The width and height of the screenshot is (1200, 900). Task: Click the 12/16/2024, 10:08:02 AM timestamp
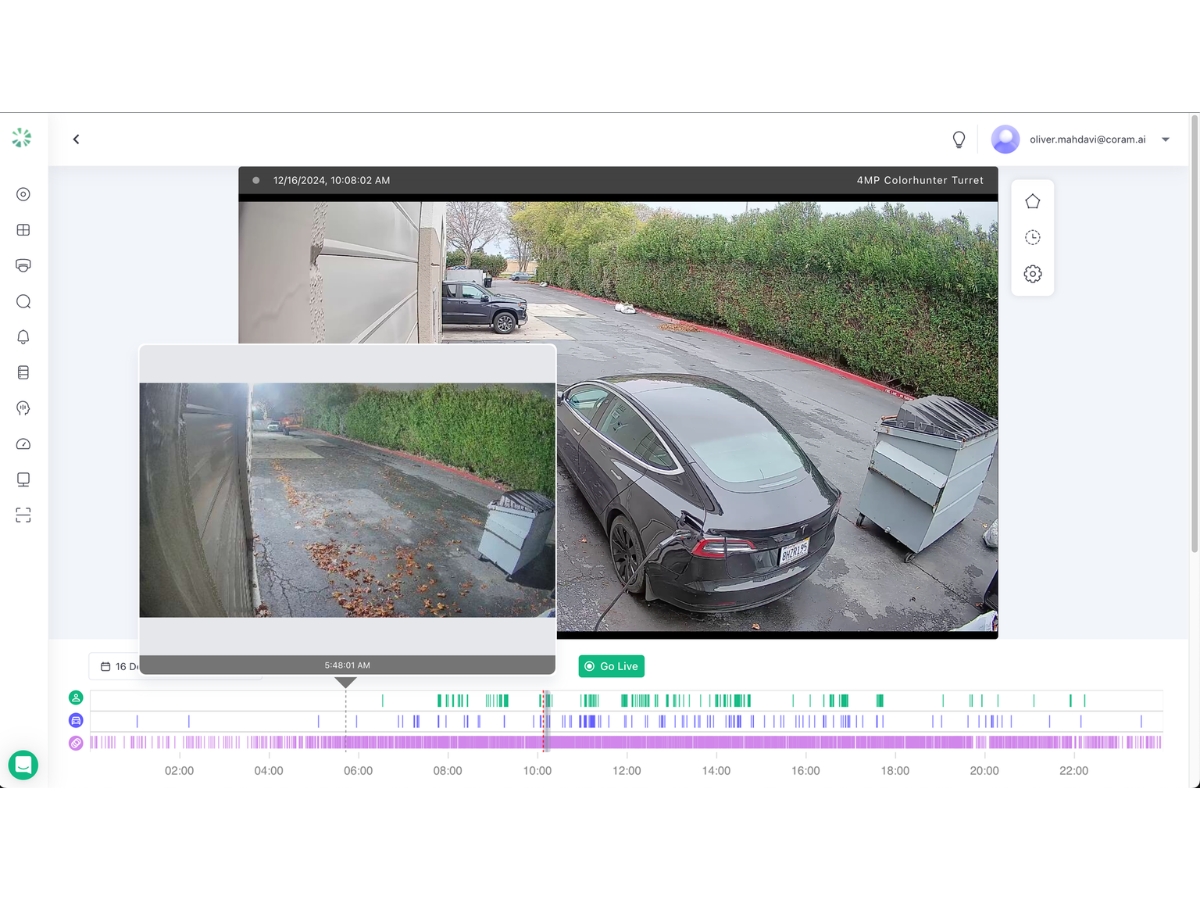(331, 180)
